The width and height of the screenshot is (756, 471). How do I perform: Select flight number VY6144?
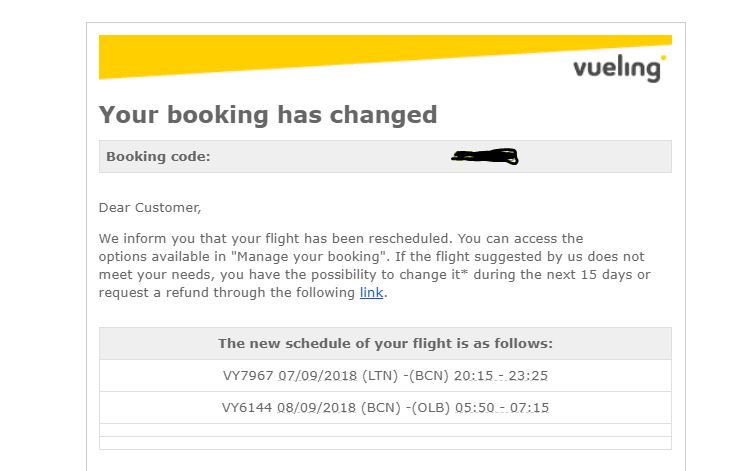click(x=247, y=408)
